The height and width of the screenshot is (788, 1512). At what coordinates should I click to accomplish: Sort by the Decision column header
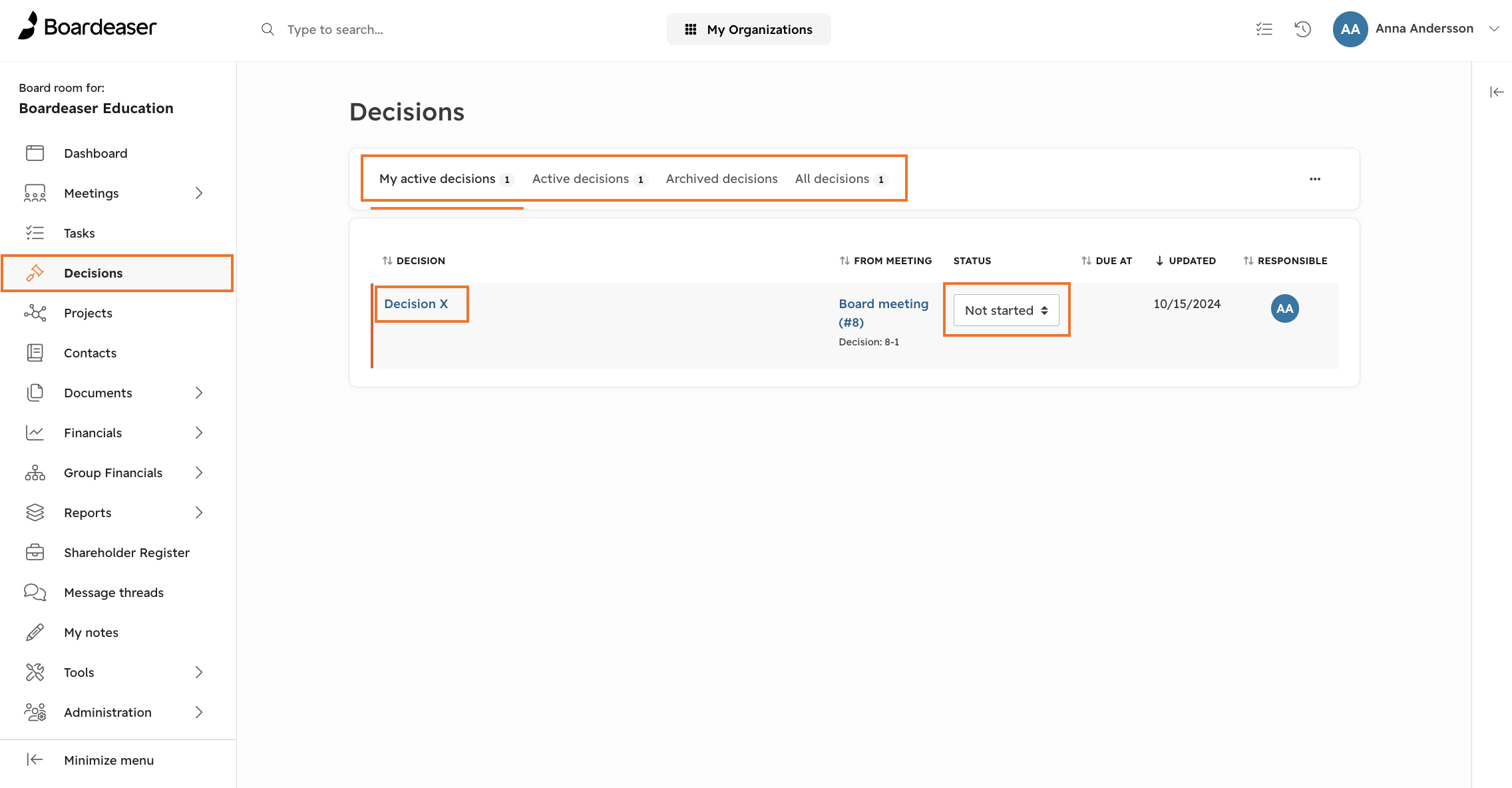[x=413, y=261]
